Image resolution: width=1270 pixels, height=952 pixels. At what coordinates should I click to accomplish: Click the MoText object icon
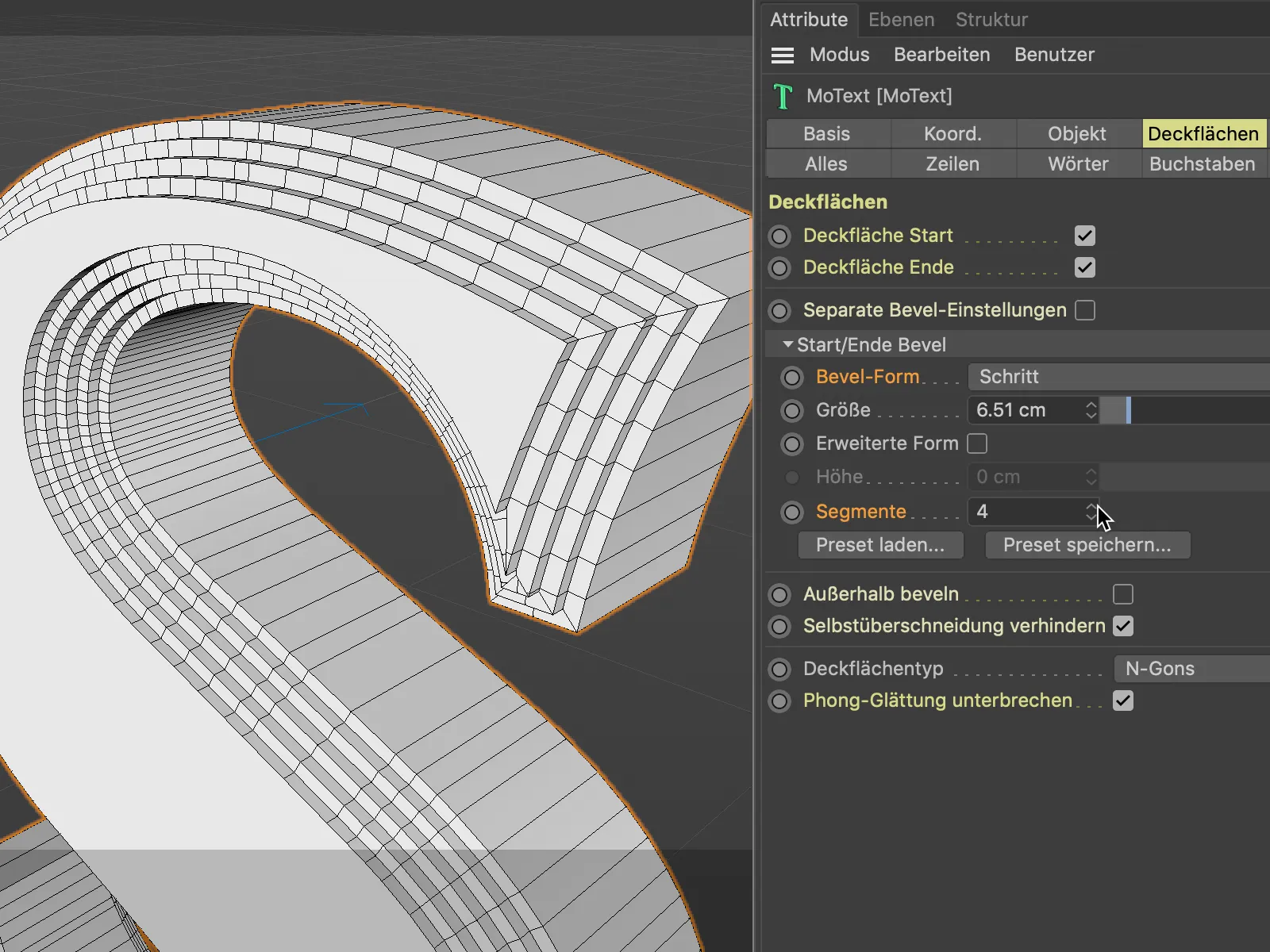coord(783,97)
